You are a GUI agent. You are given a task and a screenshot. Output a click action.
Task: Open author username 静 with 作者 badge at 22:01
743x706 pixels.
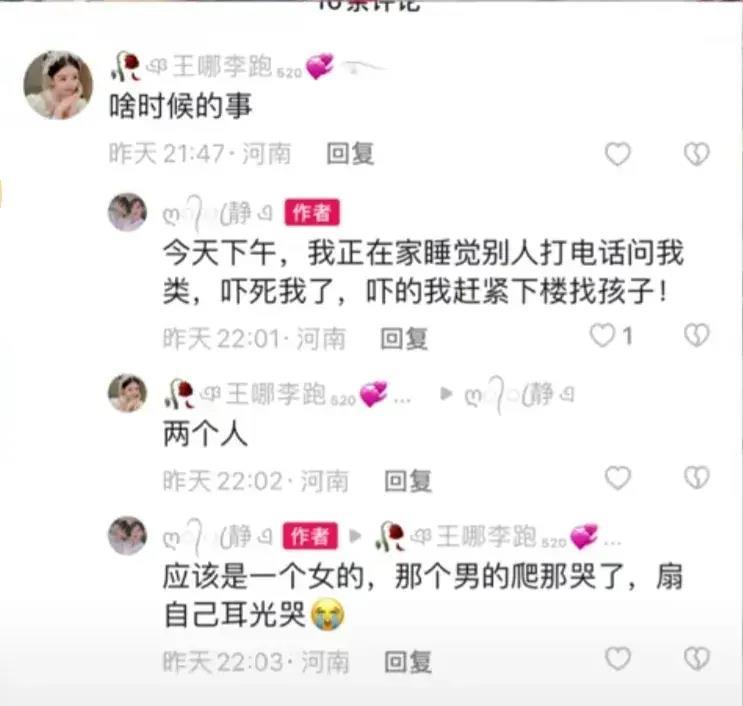218,212
